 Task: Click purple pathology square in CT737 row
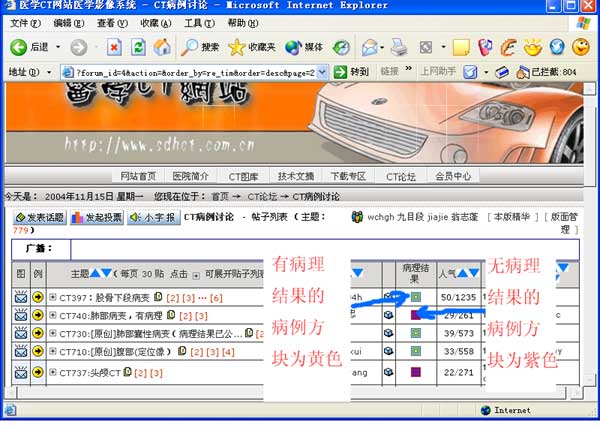pyautogui.click(x=416, y=372)
